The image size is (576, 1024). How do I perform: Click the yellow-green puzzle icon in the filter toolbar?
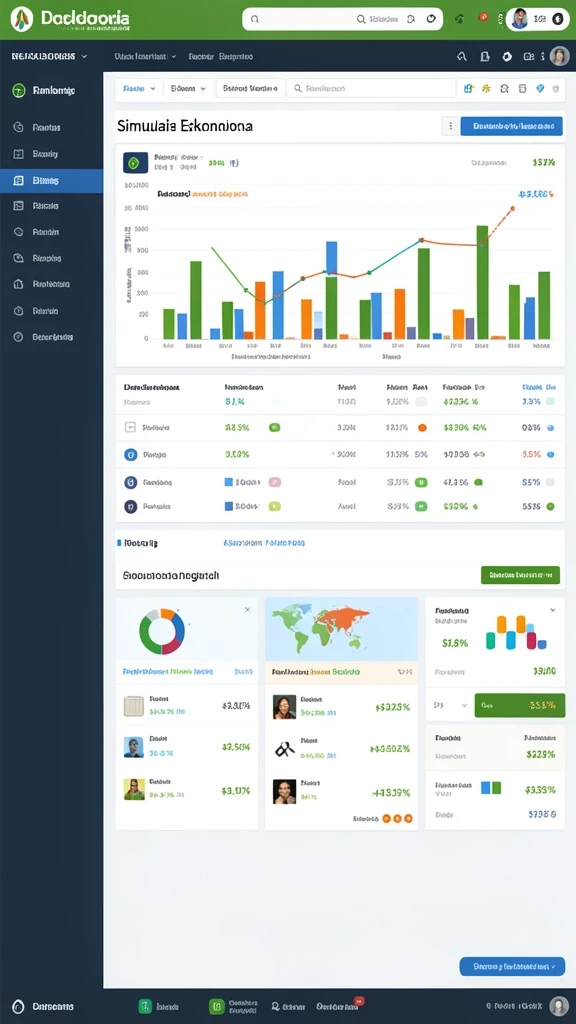click(x=485, y=88)
